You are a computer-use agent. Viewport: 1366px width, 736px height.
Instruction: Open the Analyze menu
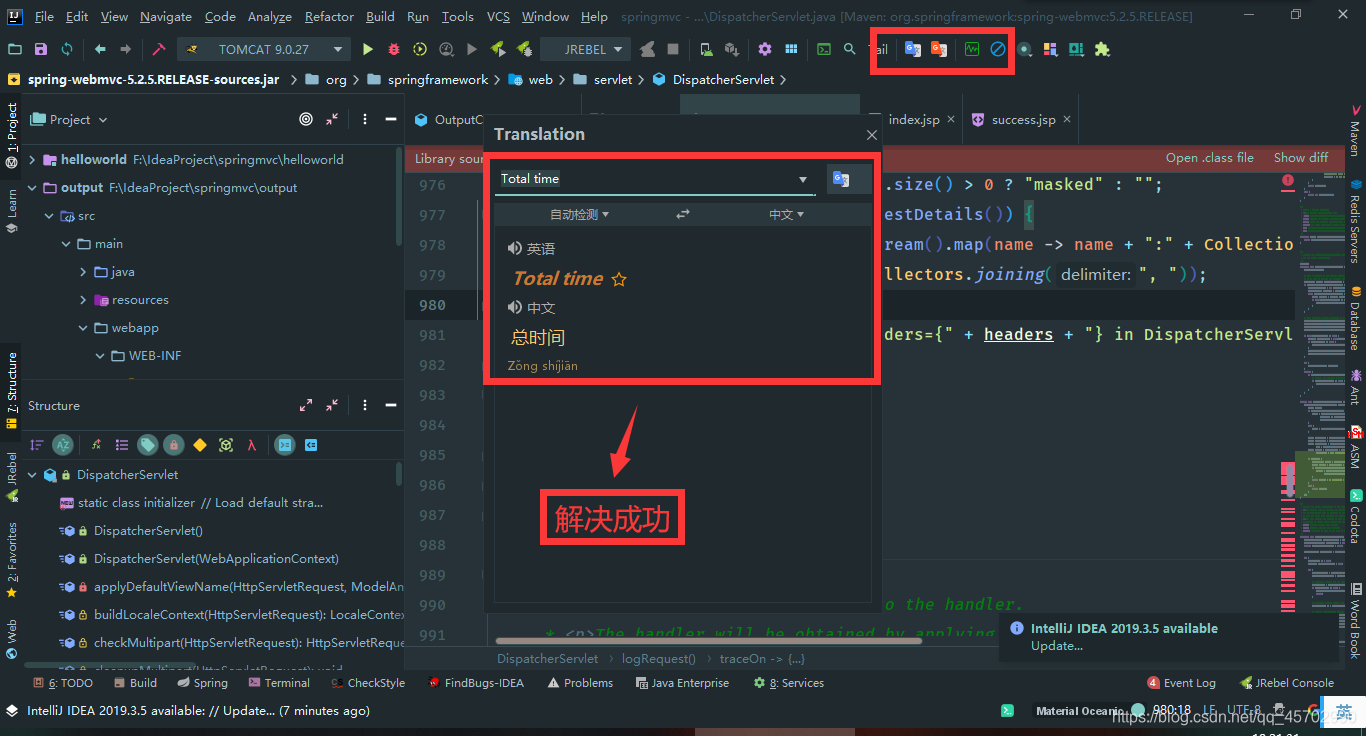[x=270, y=16]
